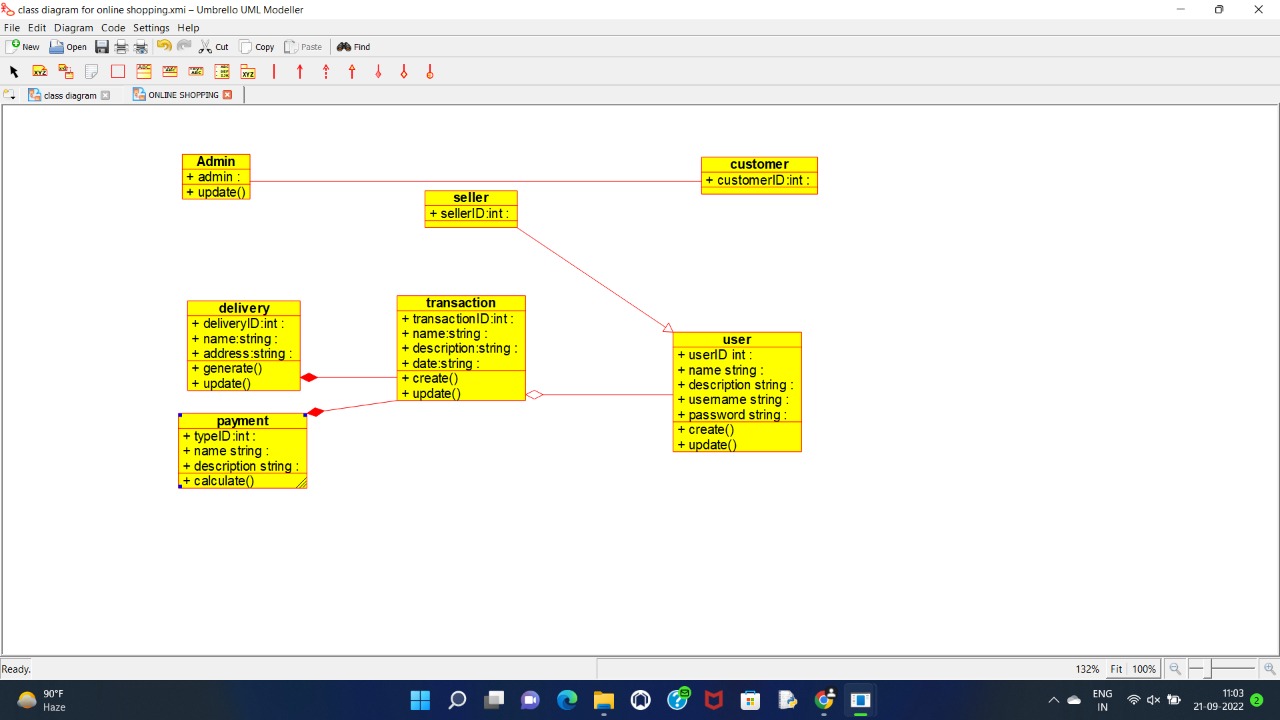
Task: Click the payment box resize grip corner
Action: point(301,483)
